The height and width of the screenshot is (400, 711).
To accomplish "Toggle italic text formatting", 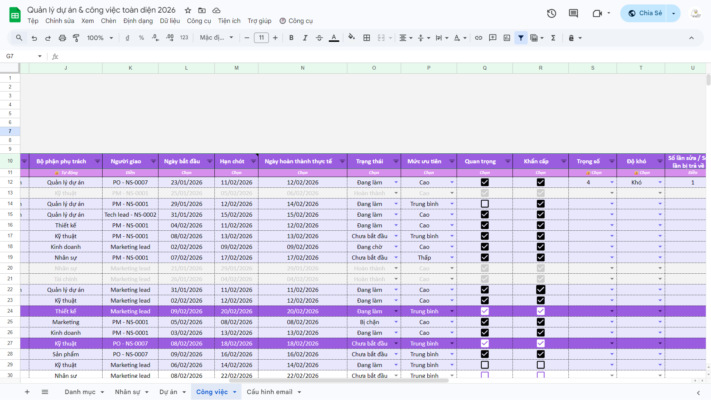I will (x=305, y=38).
